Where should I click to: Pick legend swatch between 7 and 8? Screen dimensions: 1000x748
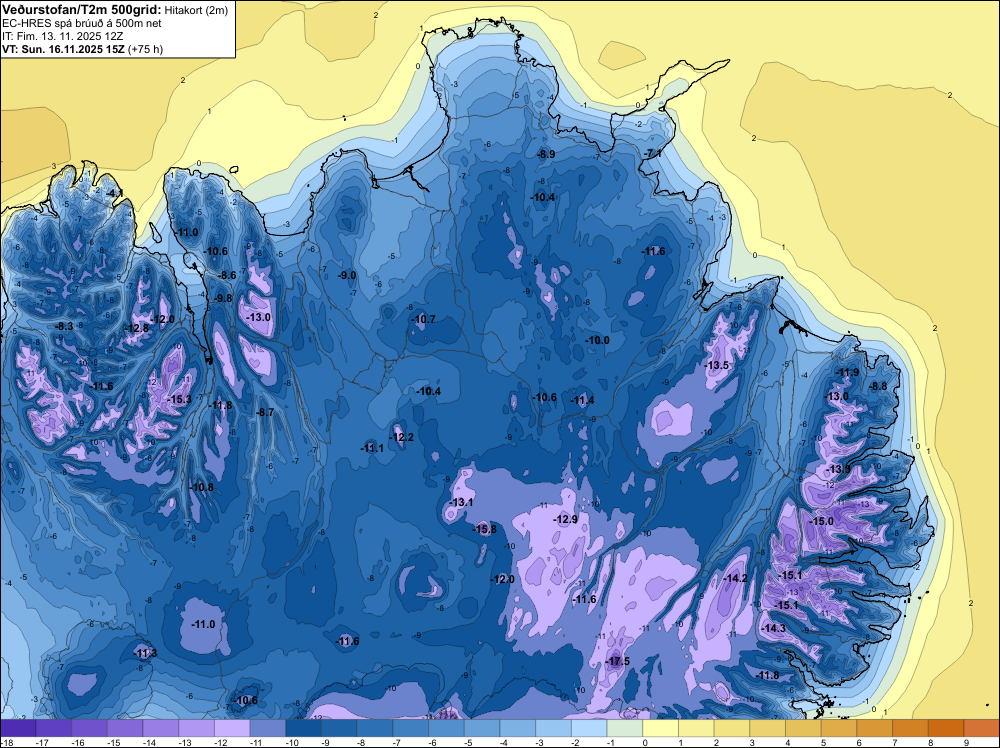pos(911,728)
